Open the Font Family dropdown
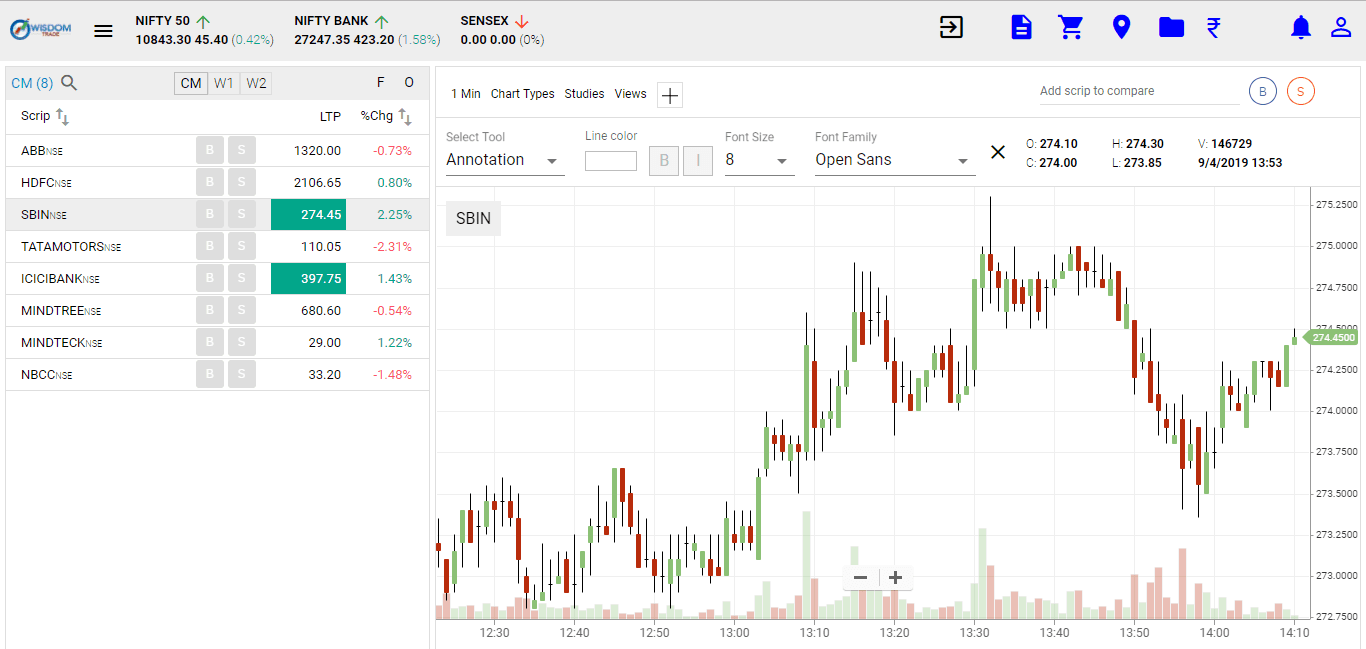This screenshot has width=1366, height=649. coord(894,159)
